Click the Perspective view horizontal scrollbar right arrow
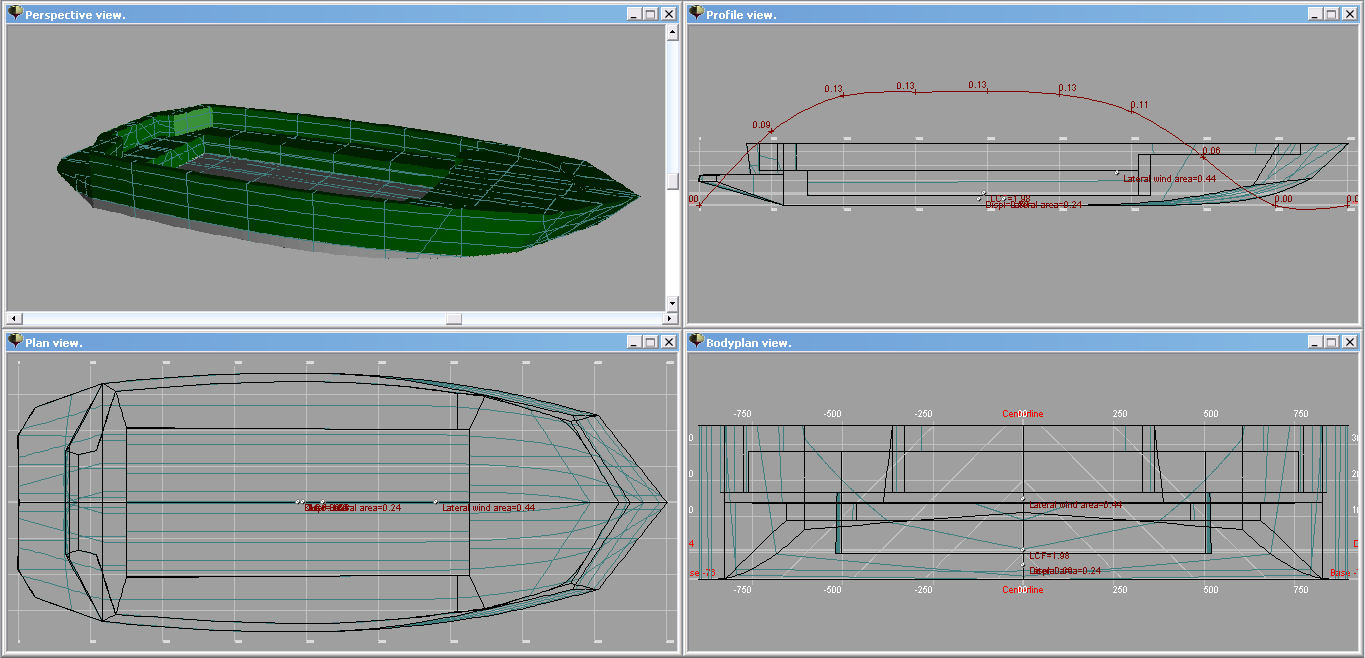The image size is (1365, 658). (657, 318)
